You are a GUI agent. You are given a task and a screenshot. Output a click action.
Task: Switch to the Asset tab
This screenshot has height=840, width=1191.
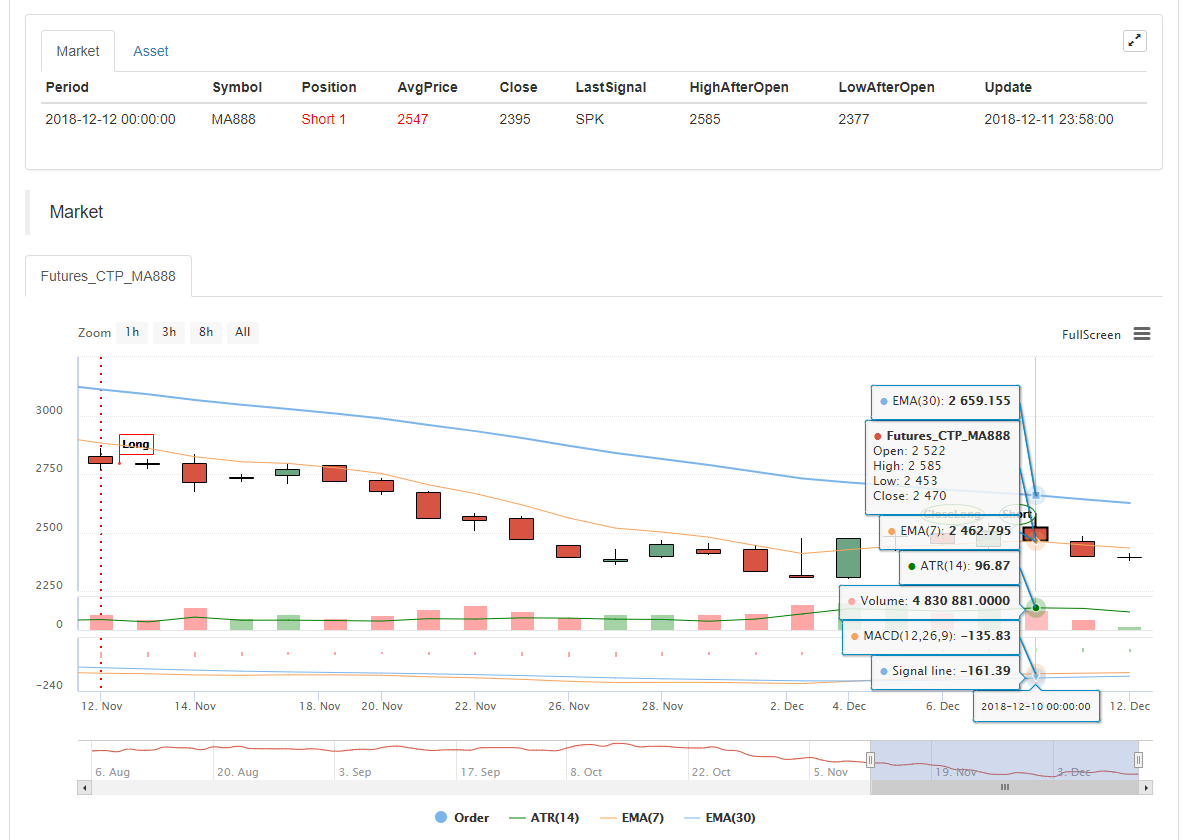point(151,51)
